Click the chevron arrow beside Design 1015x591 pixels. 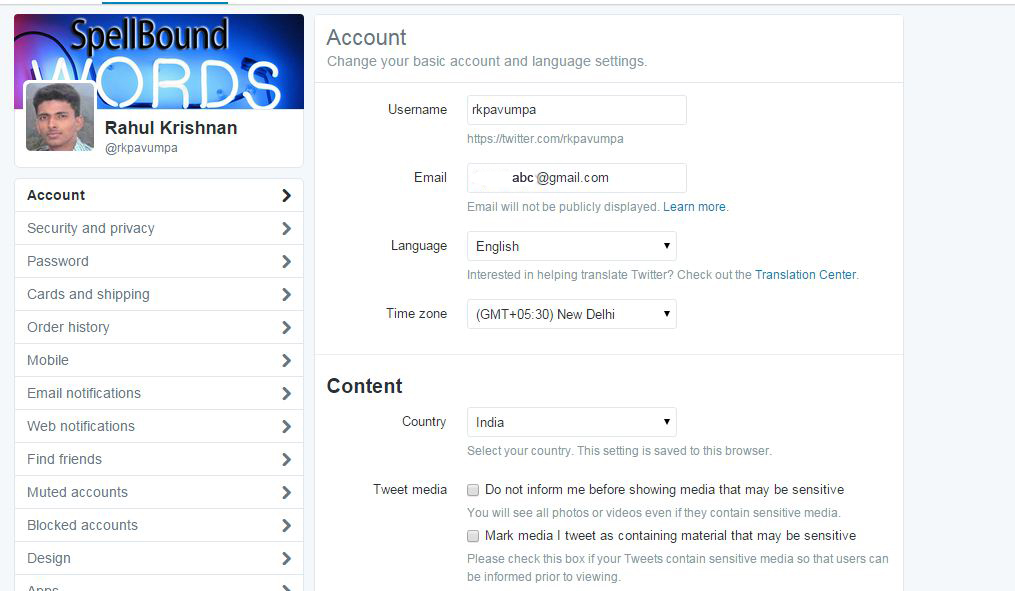coord(286,559)
